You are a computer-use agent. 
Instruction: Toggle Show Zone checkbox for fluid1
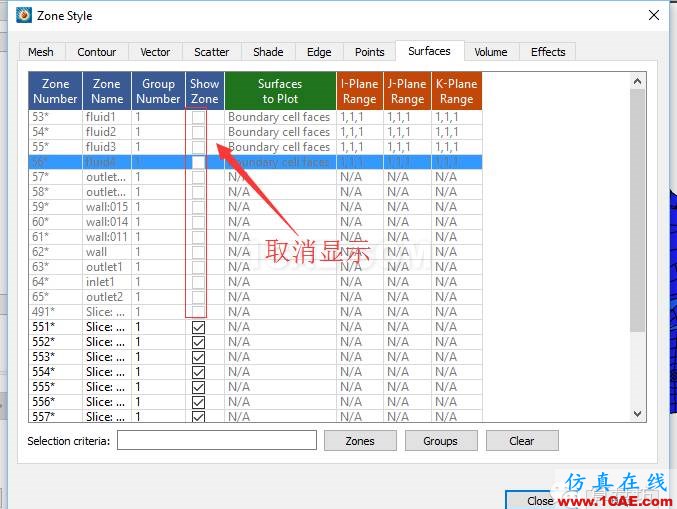pyautogui.click(x=198, y=117)
